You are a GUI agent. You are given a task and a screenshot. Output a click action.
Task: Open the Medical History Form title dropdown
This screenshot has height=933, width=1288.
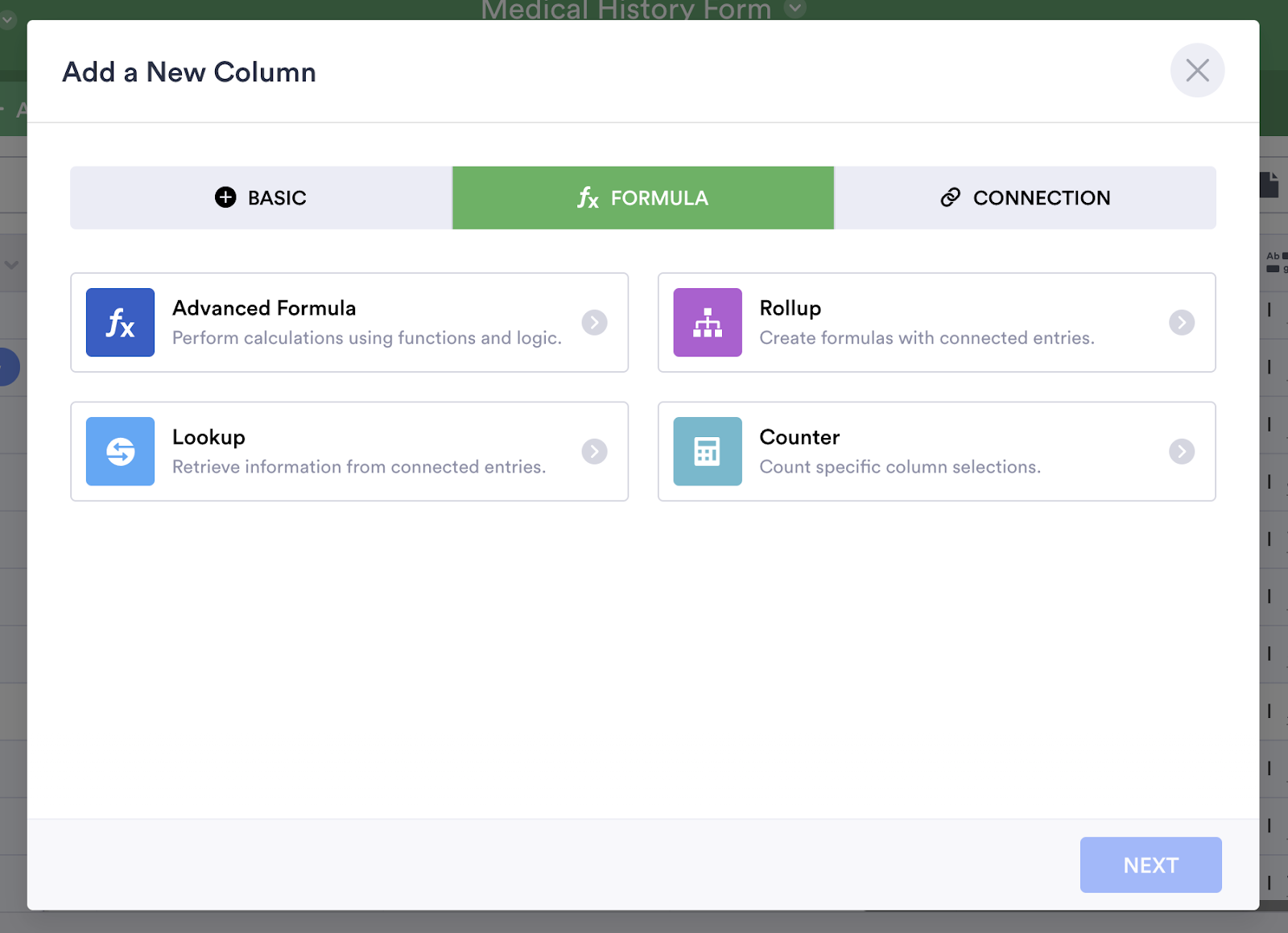point(795,9)
